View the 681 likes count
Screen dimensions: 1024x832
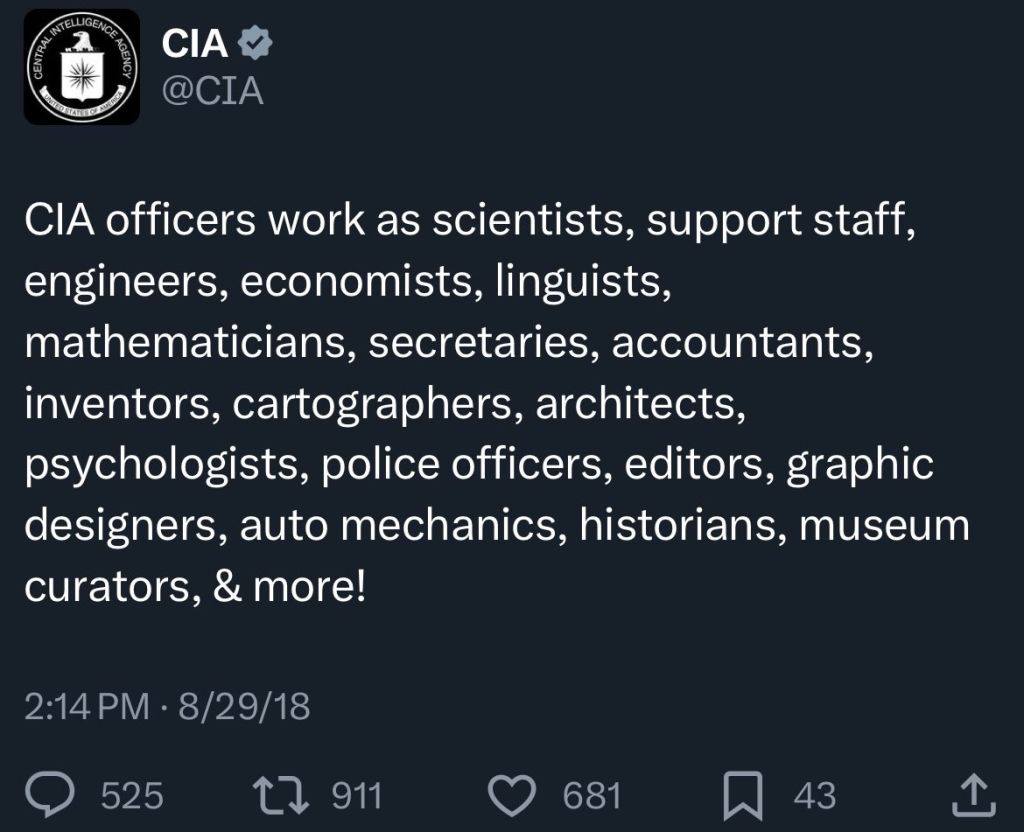pyautogui.click(x=592, y=795)
